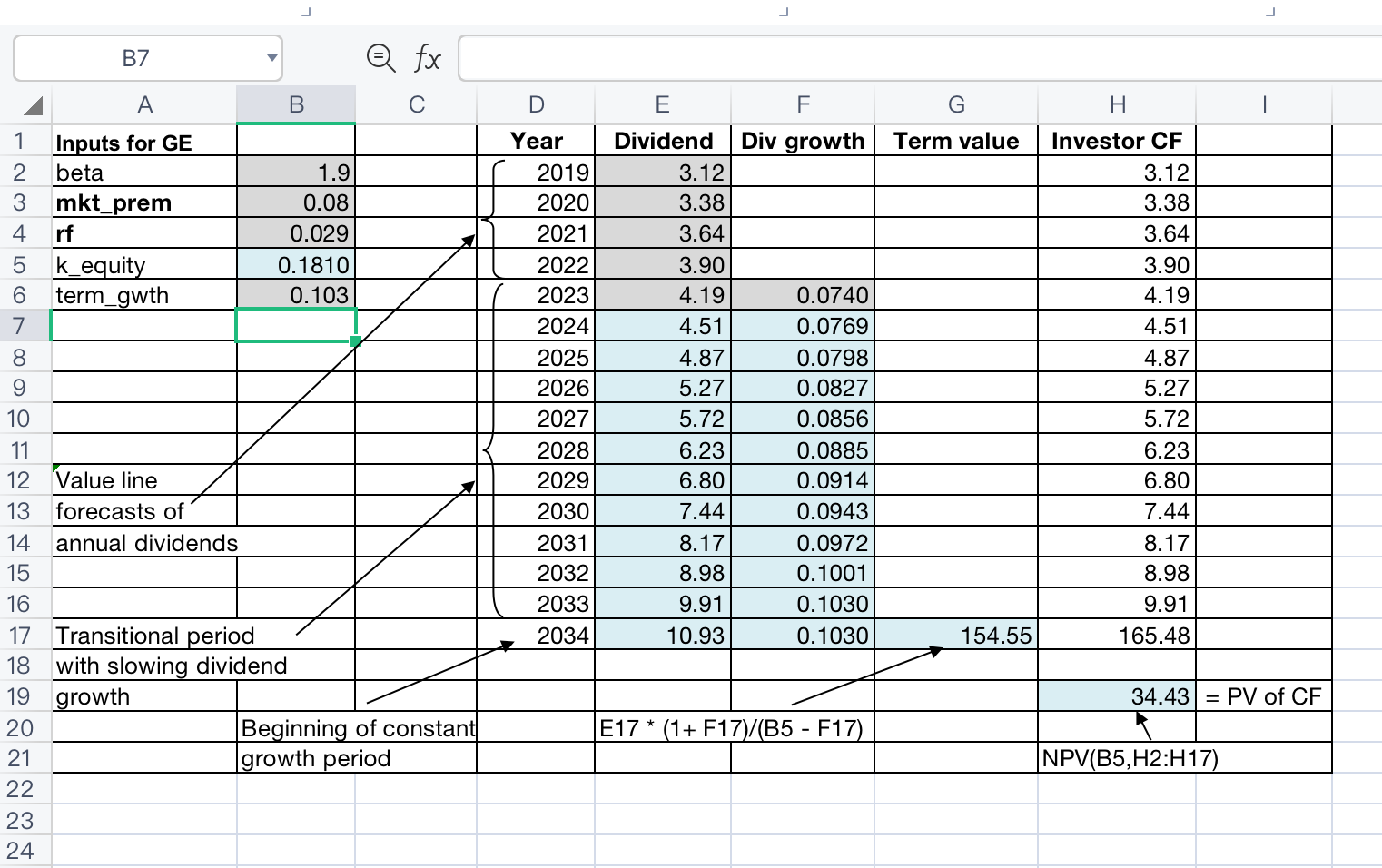Click the 'forecasts of' text cell

pyautogui.click(x=144, y=511)
